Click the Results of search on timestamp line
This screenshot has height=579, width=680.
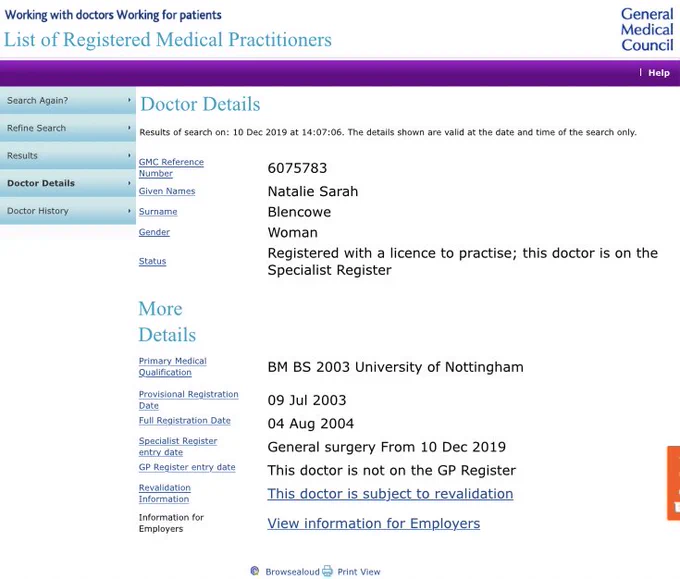tap(388, 132)
